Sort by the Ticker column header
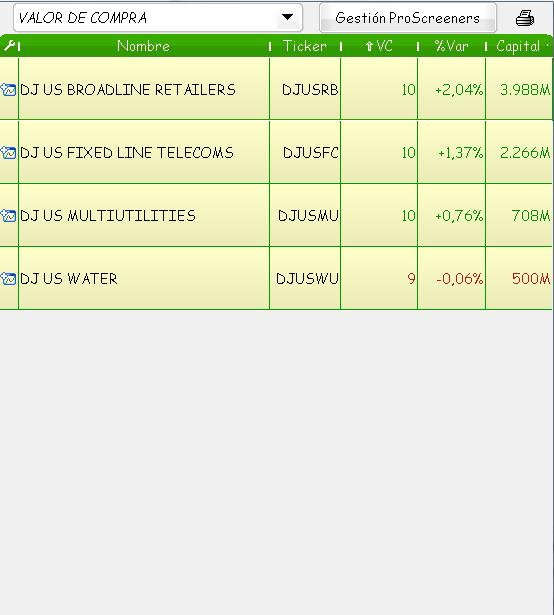The height and width of the screenshot is (615, 554). coord(305,46)
